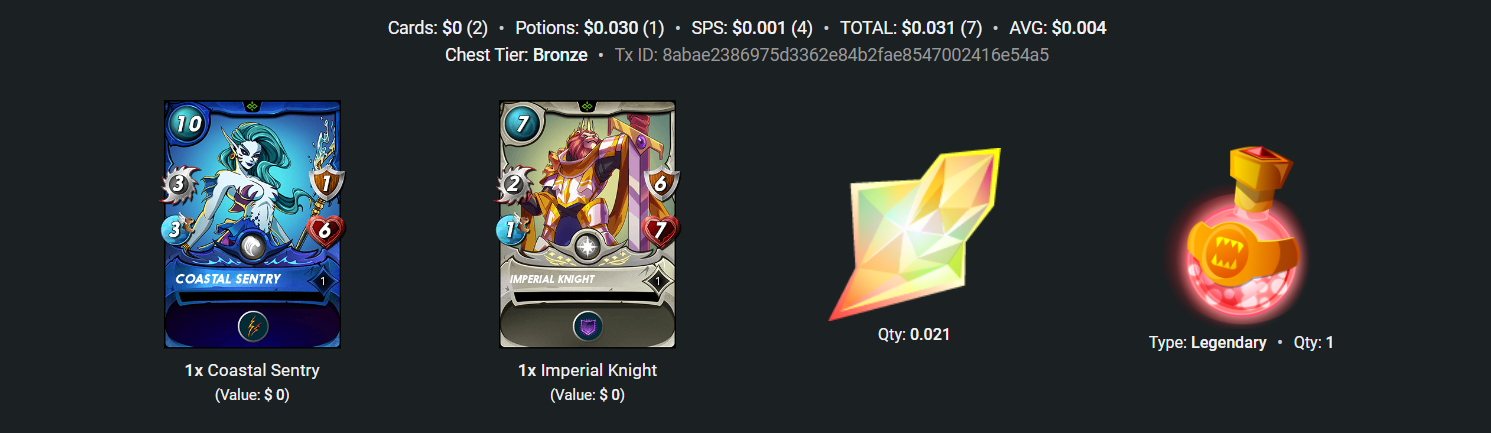Select the rainbow SPS crystal icon
Screen dimensions: 1491x433
[x=914, y=235]
